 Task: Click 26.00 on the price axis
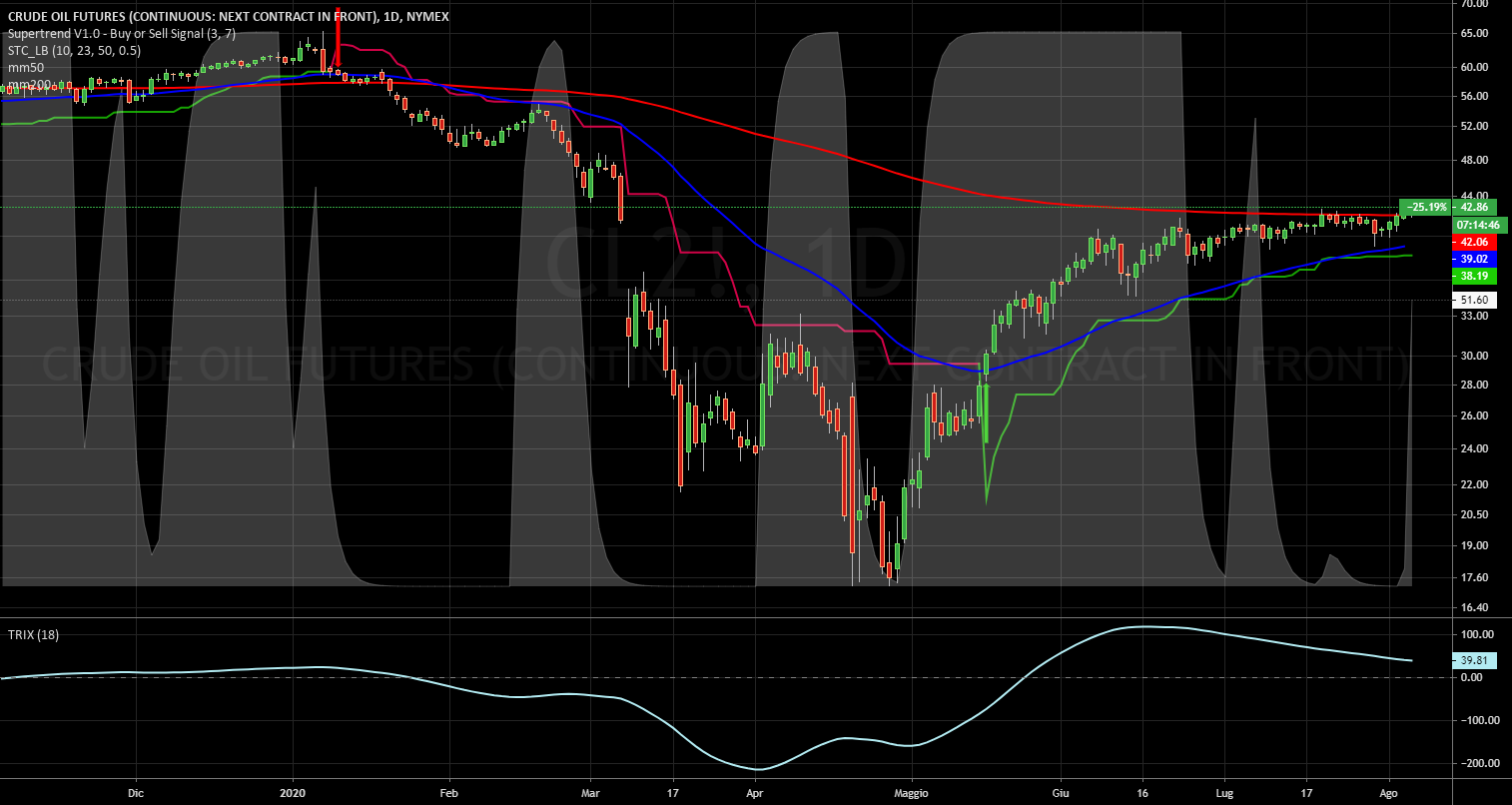[x=1475, y=415]
